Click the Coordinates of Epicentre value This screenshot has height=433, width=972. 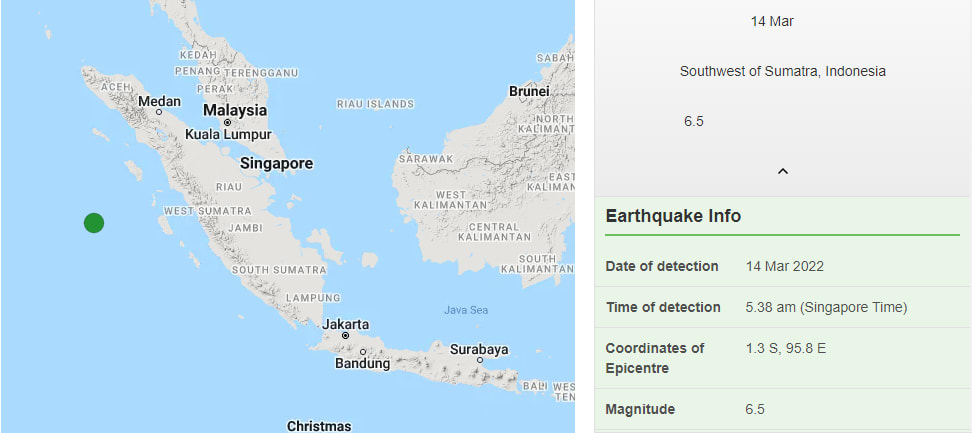click(x=785, y=348)
